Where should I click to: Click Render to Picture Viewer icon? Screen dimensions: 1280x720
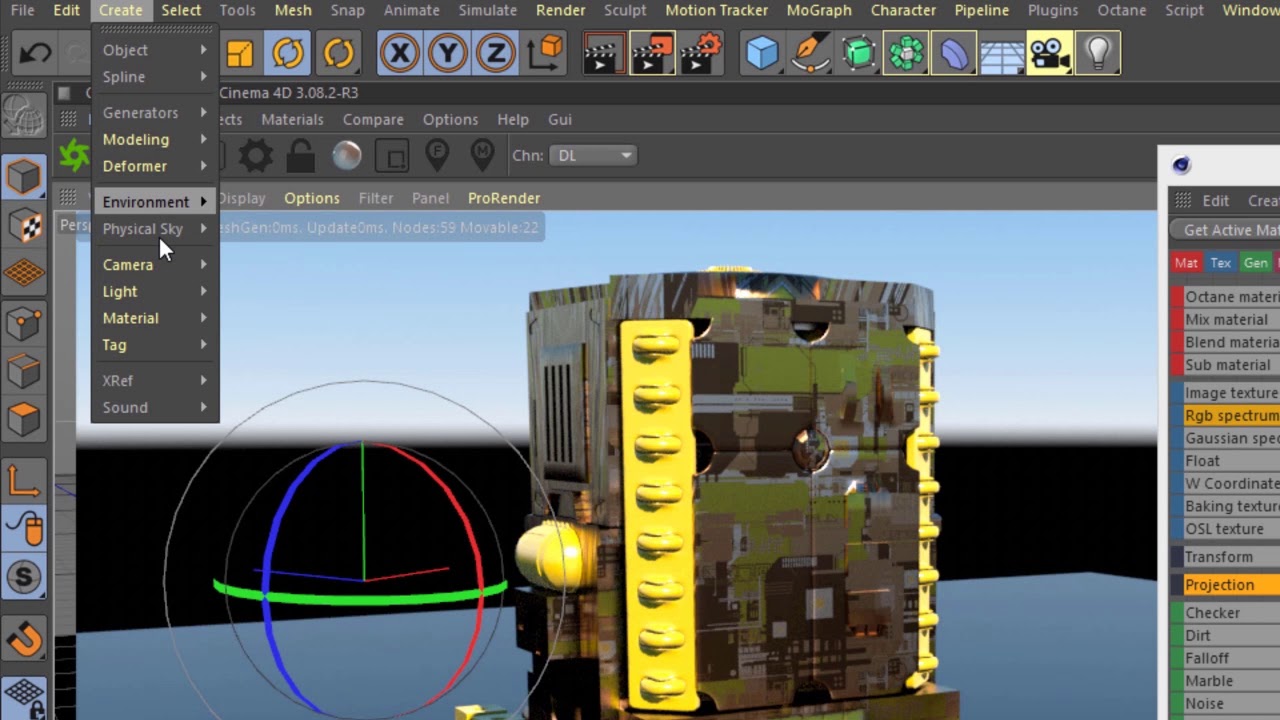pos(652,53)
